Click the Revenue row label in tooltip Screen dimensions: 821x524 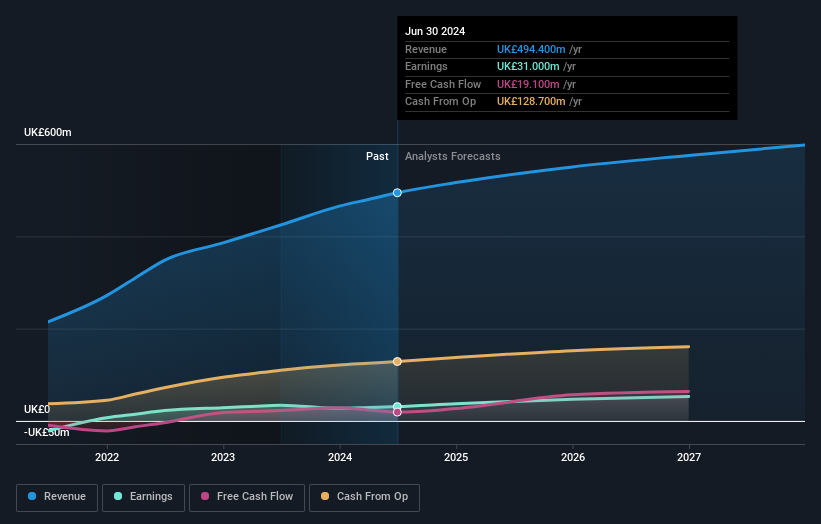pyautogui.click(x=426, y=49)
